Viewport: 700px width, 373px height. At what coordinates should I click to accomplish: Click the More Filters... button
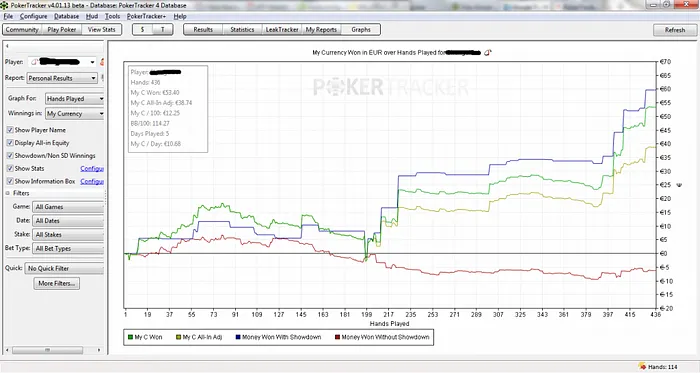57,283
